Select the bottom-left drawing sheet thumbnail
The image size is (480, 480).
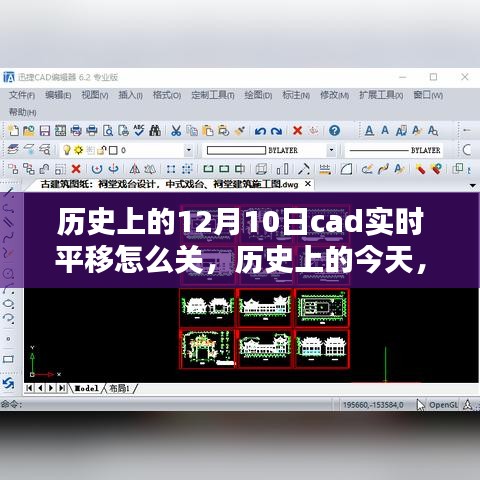click(207, 348)
